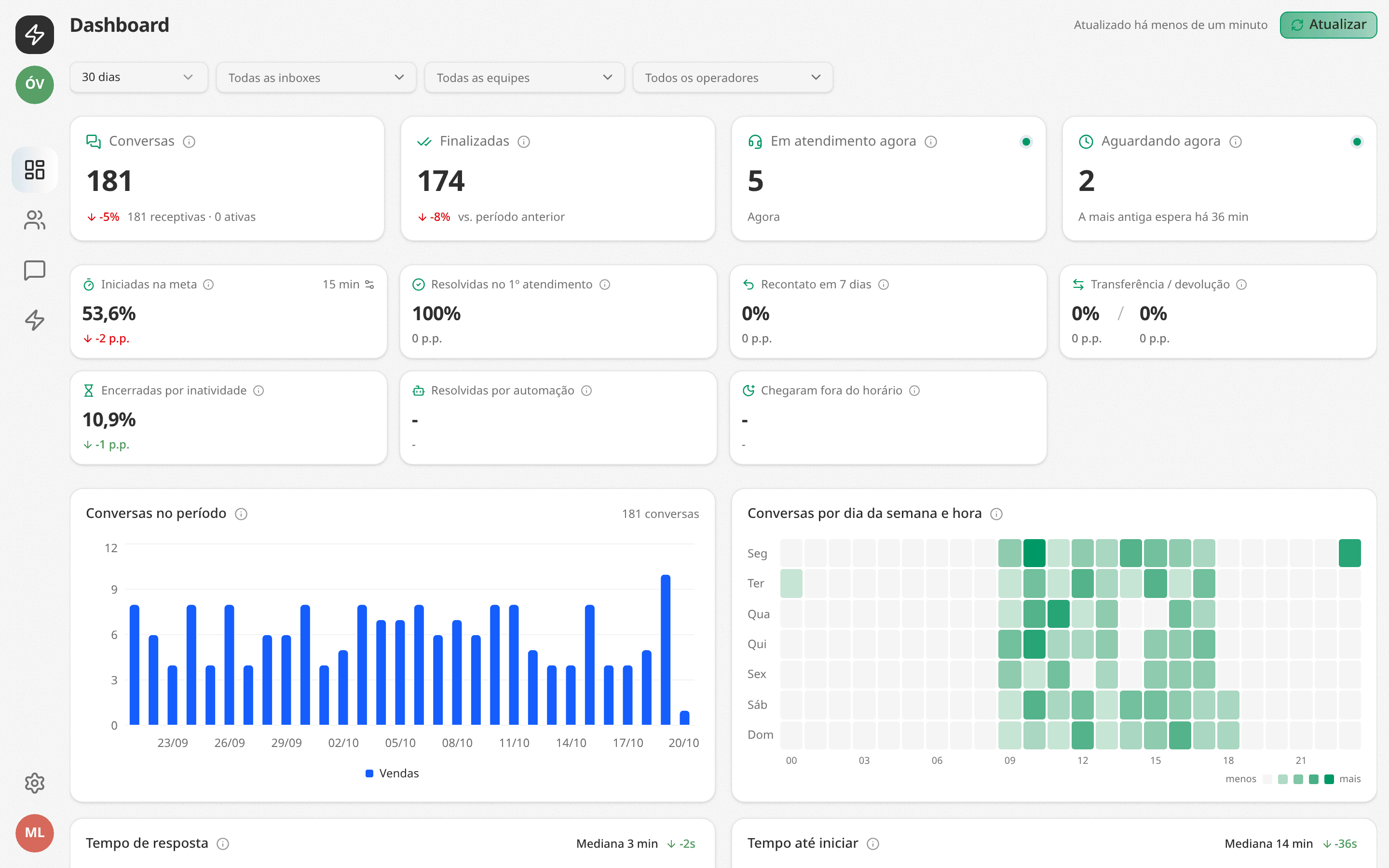
Task: Show info for Em atendimento agora
Action: (x=930, y=142)
